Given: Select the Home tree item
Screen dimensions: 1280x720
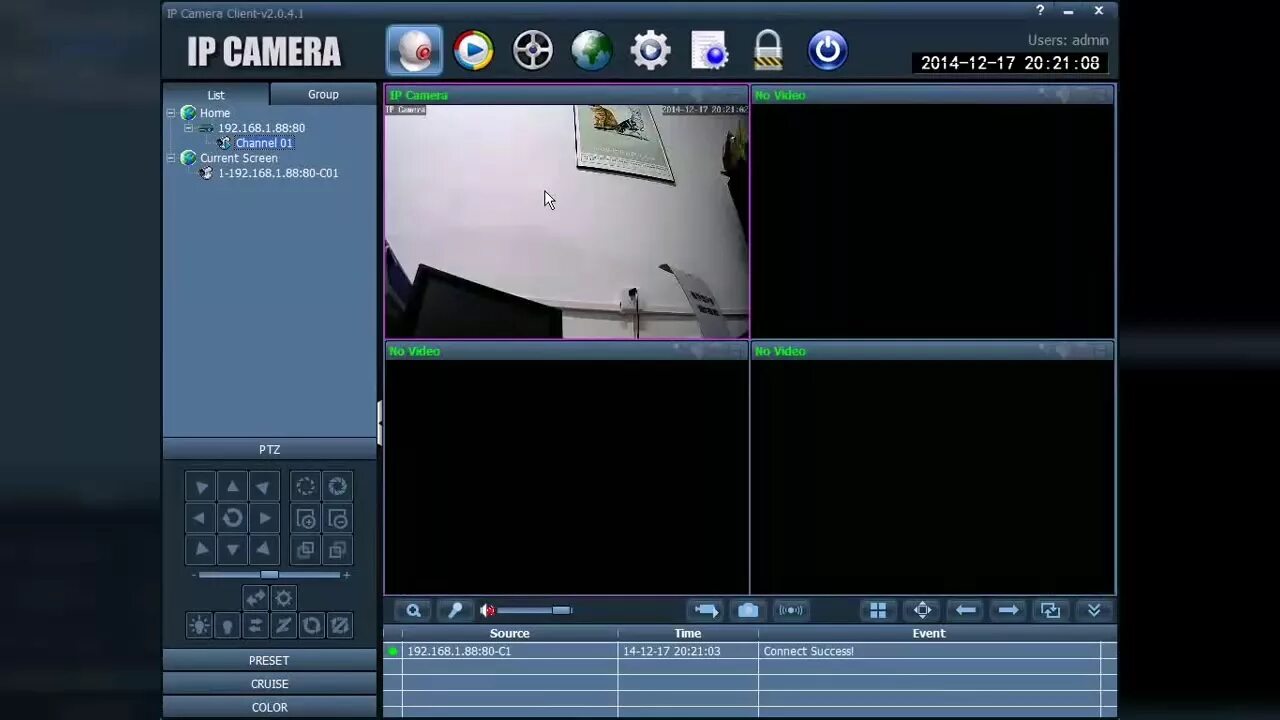Looking at the screenshot, I should [215, 113].
